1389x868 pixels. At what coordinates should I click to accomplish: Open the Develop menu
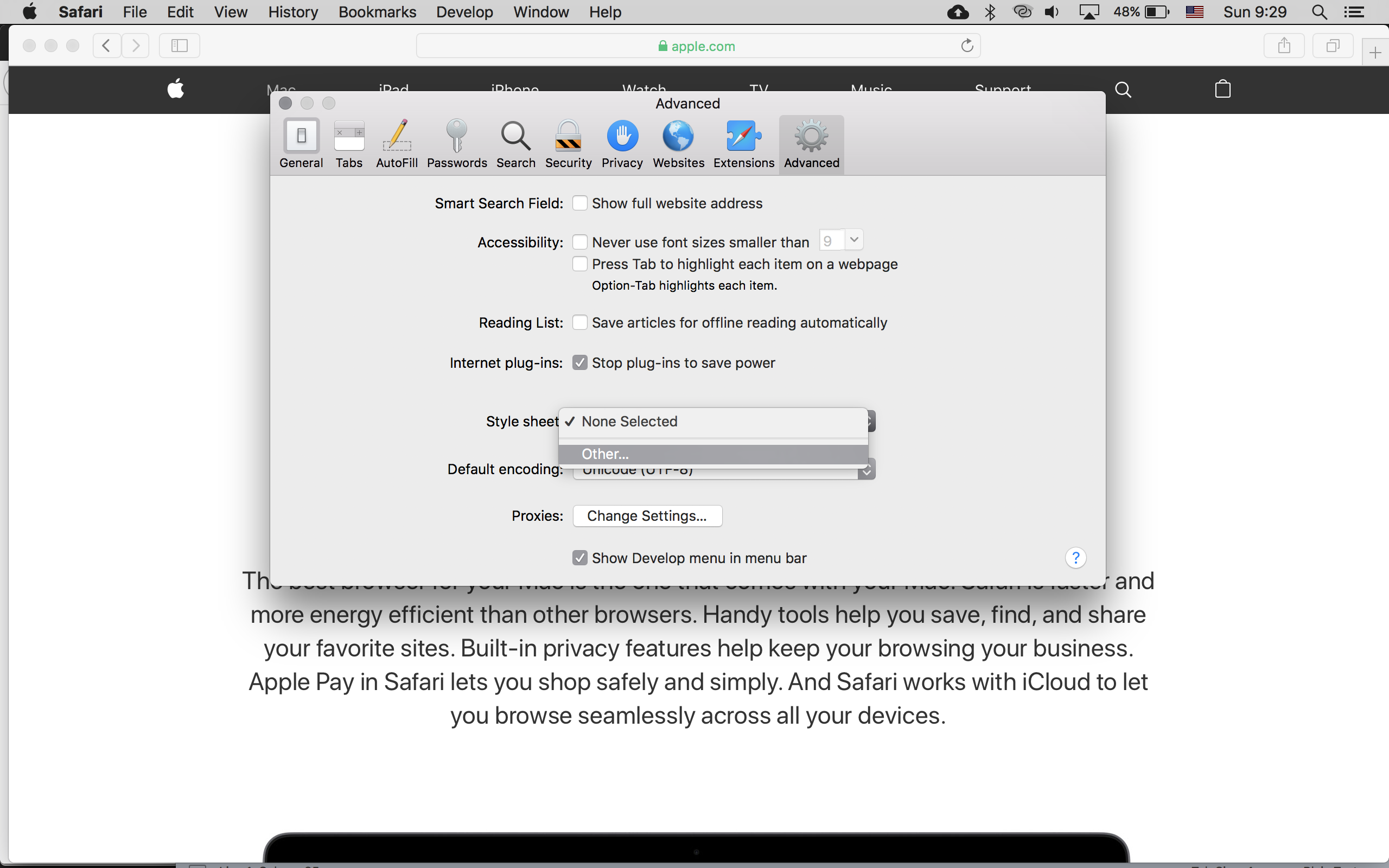tap(464, 12)
